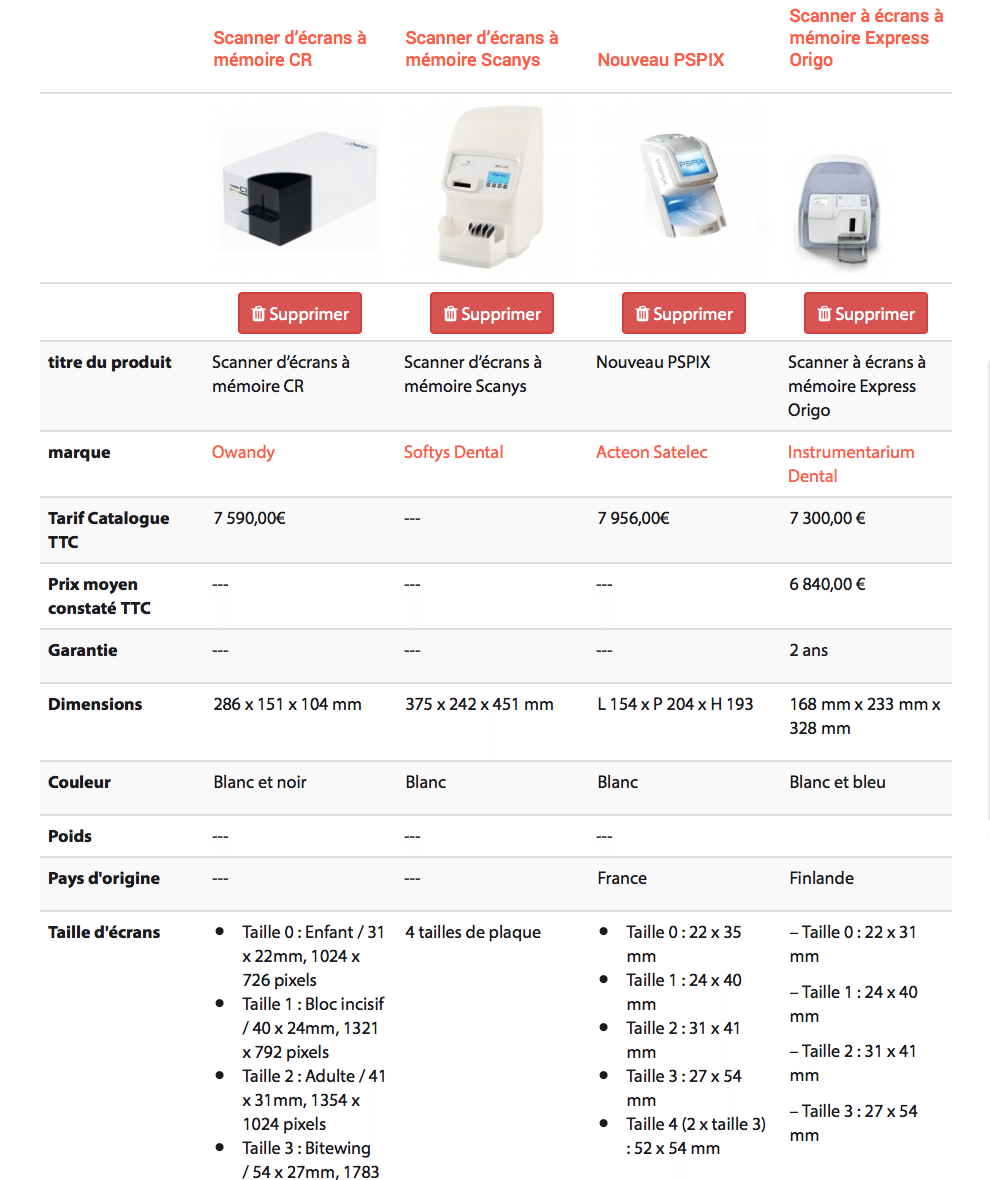990x1180 pixels.
Task: Open the Nouveau PSPIX header link
Action: point(660,60)
